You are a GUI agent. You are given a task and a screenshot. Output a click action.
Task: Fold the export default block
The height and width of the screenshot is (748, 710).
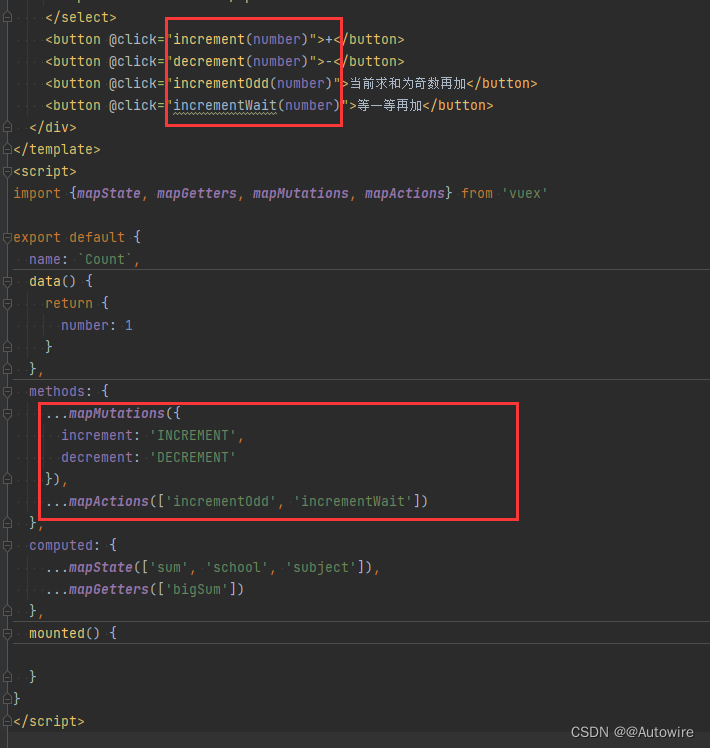[x=7, y=237]
